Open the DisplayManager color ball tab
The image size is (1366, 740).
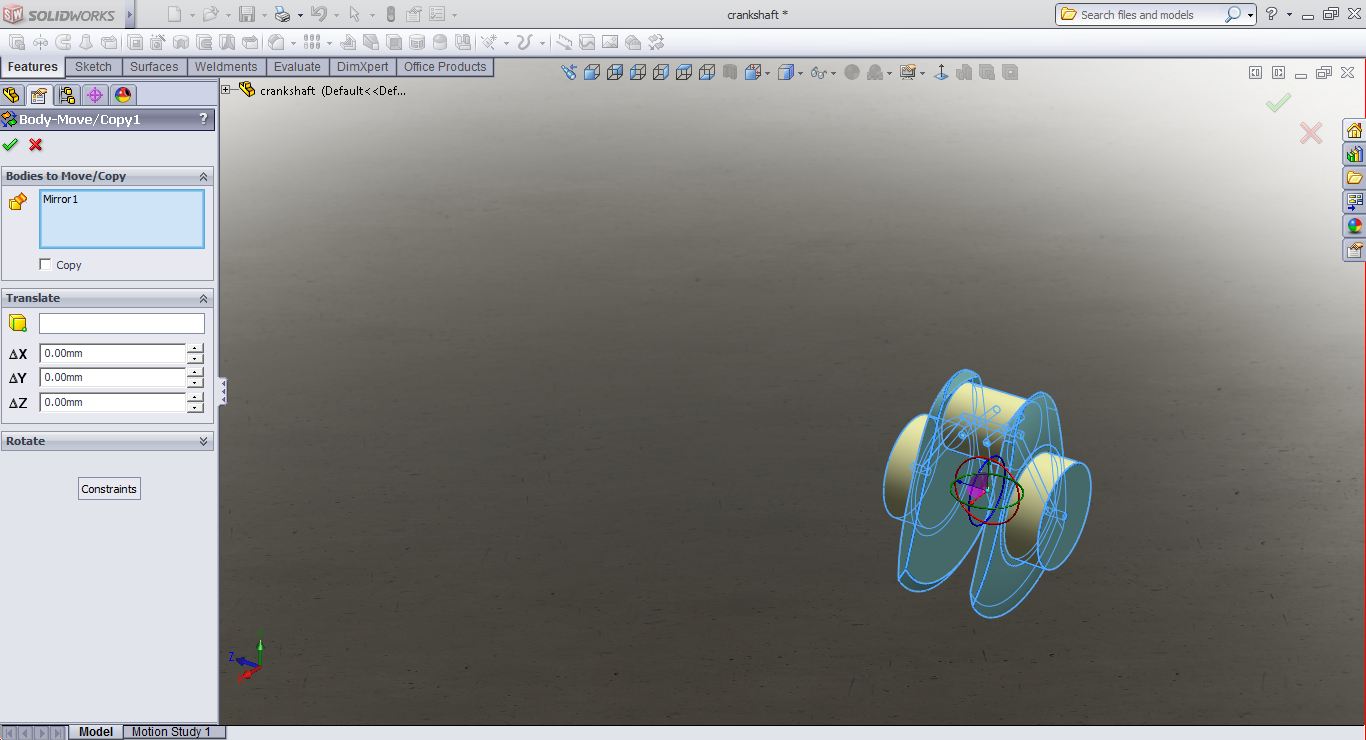pyautogui.click(x=123, y=95)
